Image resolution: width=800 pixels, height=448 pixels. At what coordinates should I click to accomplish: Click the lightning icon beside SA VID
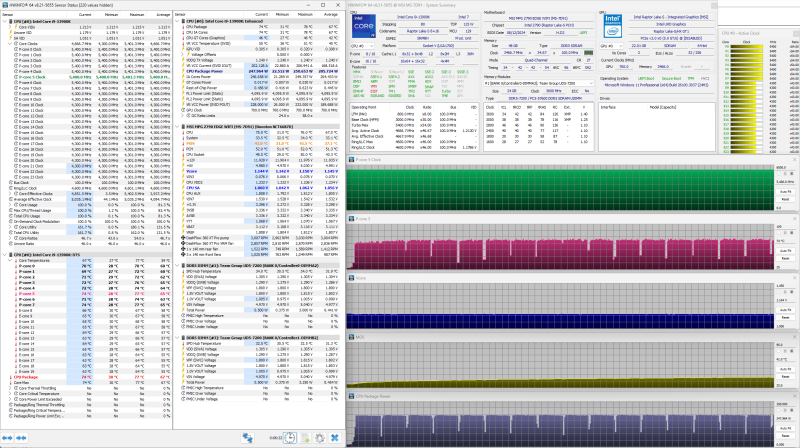click(10, 38)
